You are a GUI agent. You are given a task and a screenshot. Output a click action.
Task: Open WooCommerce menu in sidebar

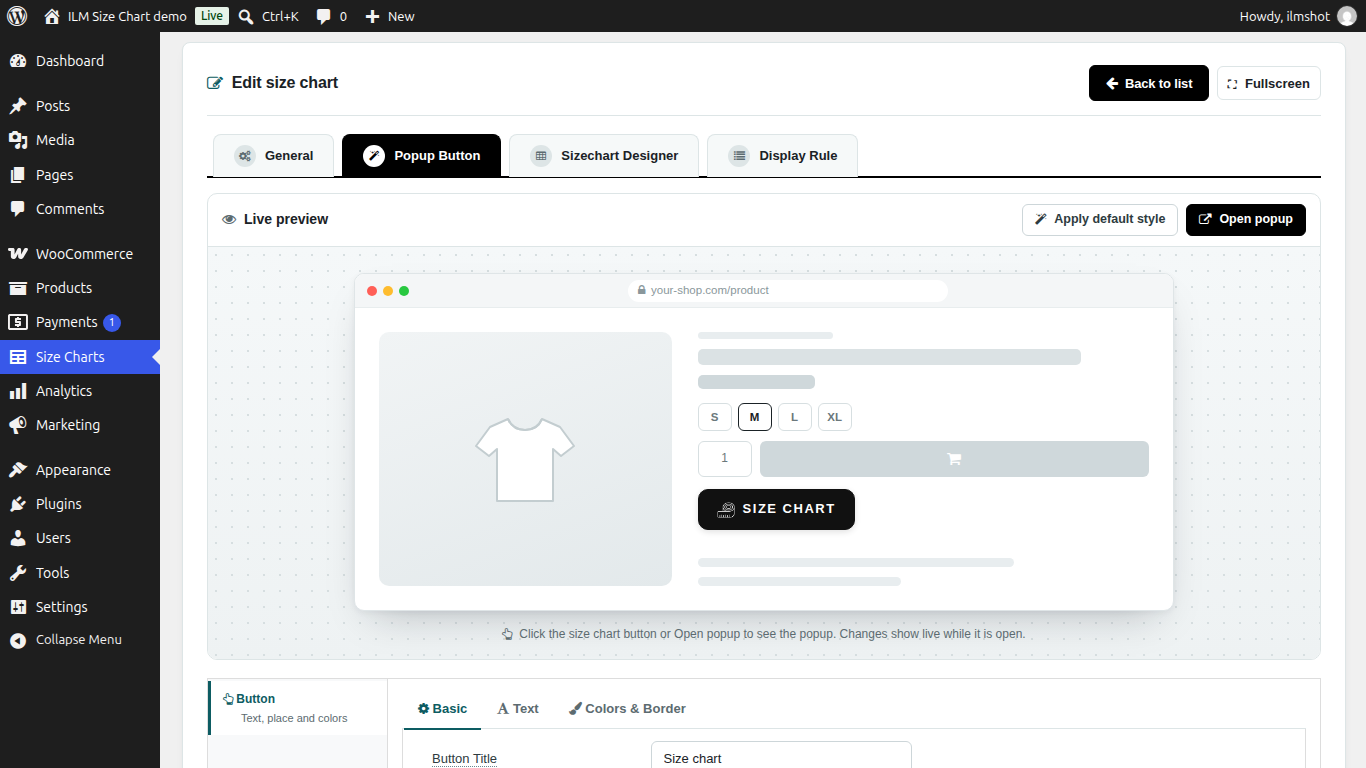point(80,254)
